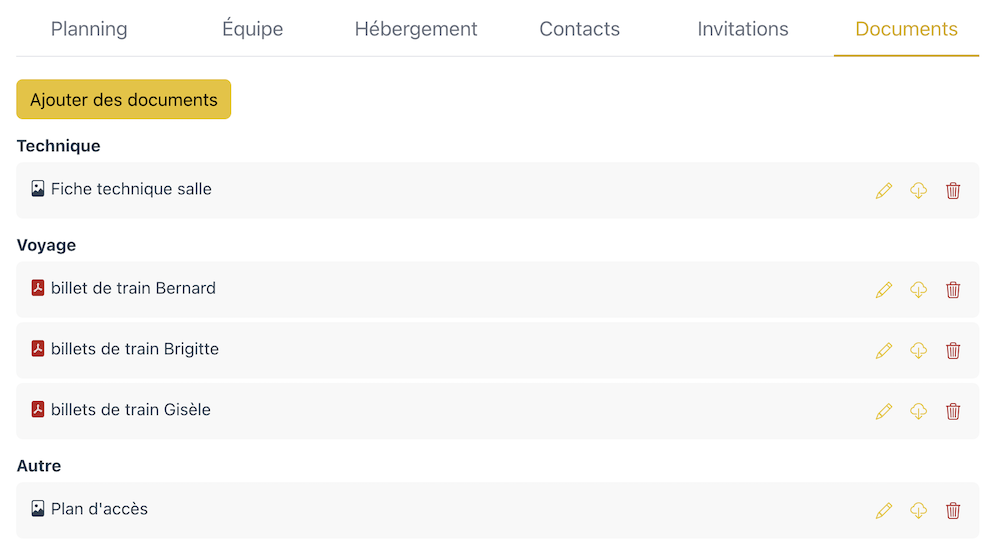Edit billet de train Bernard entry
Image resolution: width=1000 pixels, height=553 pixels.
pyautogui.click(x=883, y=290)
